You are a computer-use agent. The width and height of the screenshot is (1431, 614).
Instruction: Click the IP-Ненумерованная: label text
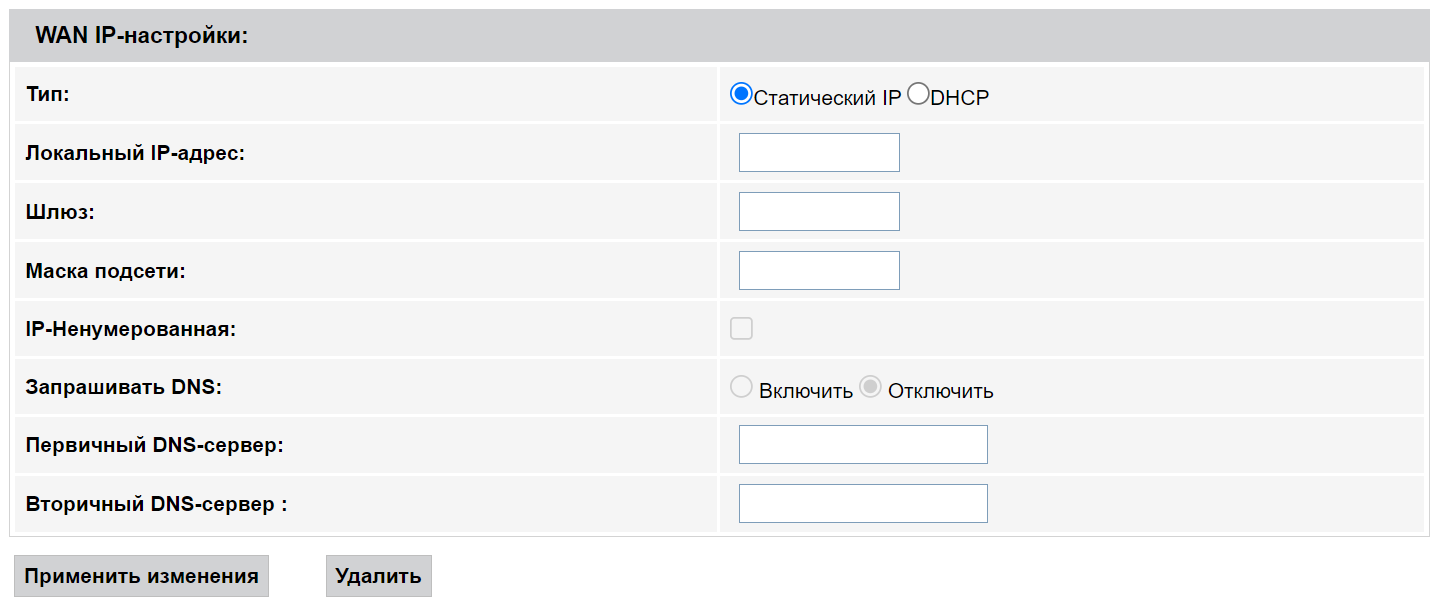pyautogui.click(x=131, y=328)
